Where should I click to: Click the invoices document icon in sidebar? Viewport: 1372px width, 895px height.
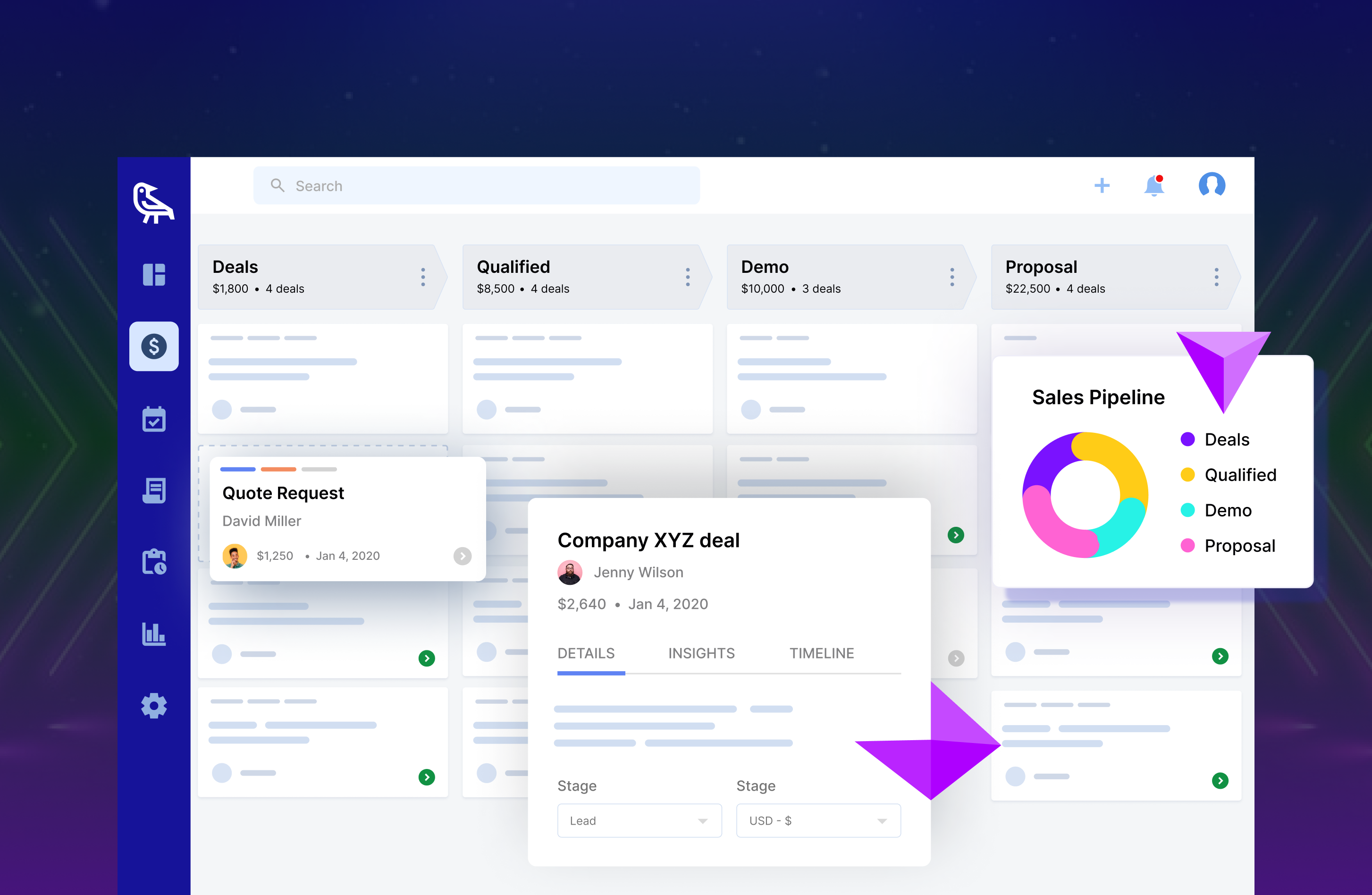coord(153,490)
